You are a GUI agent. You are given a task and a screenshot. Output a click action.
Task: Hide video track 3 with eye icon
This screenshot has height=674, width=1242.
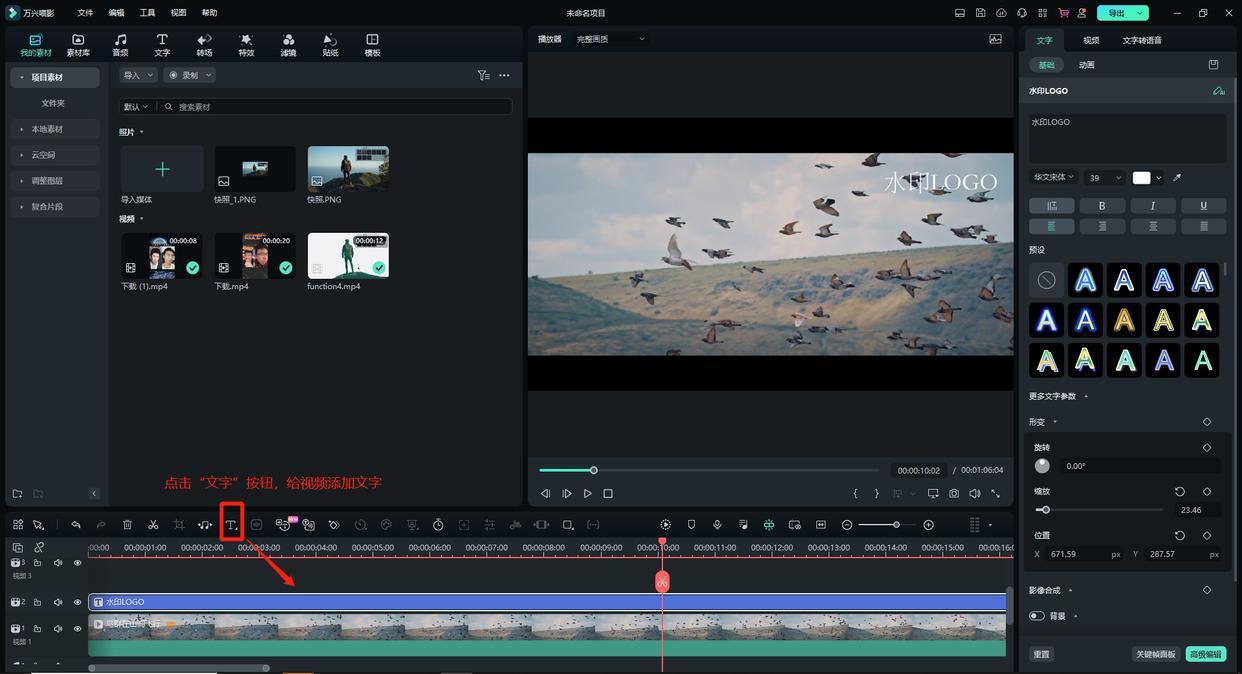pyautogui.click(x=77, y=563)
